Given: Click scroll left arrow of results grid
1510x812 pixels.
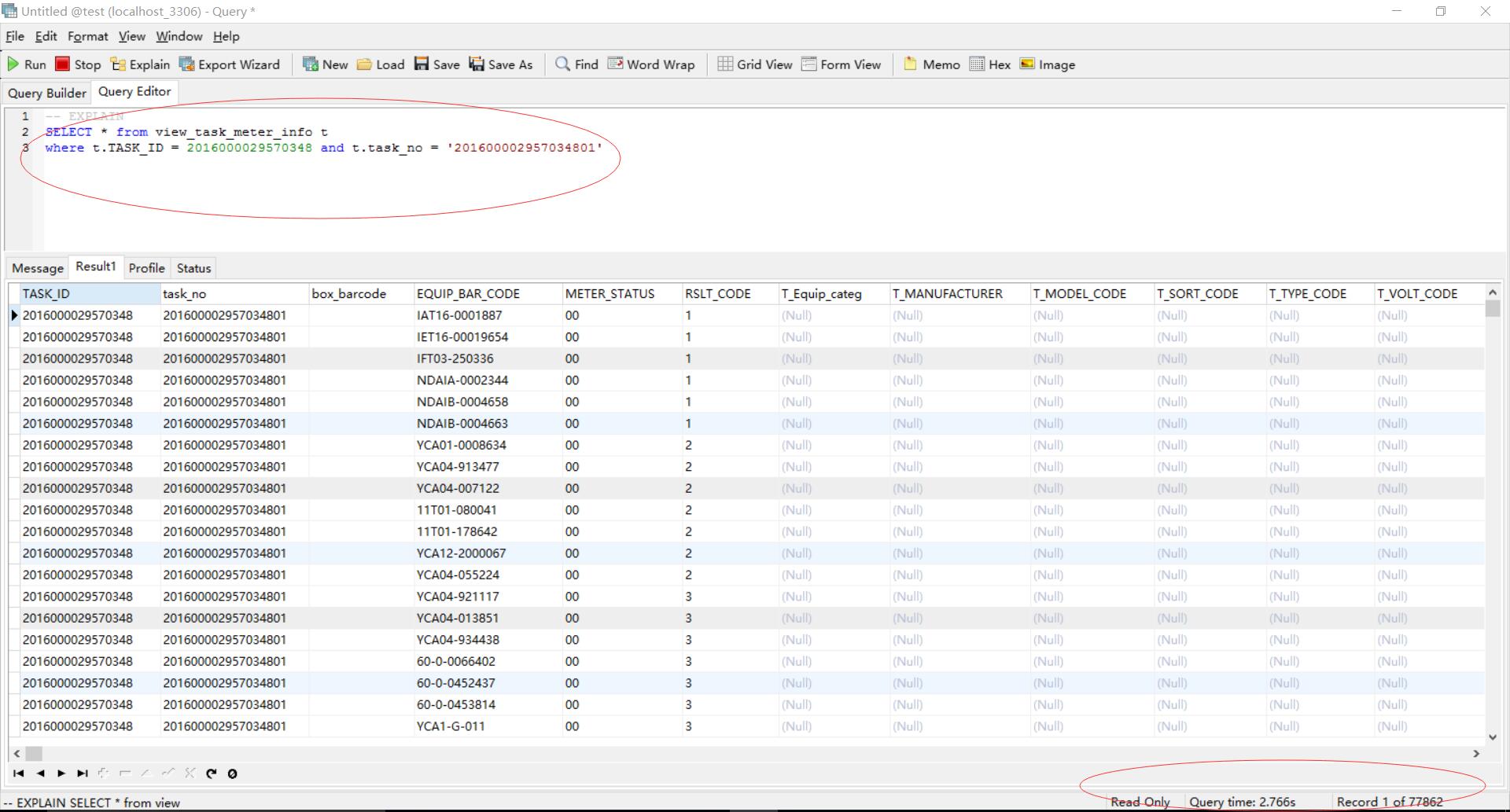Looking at the screenshot, I should coord(17,753).
